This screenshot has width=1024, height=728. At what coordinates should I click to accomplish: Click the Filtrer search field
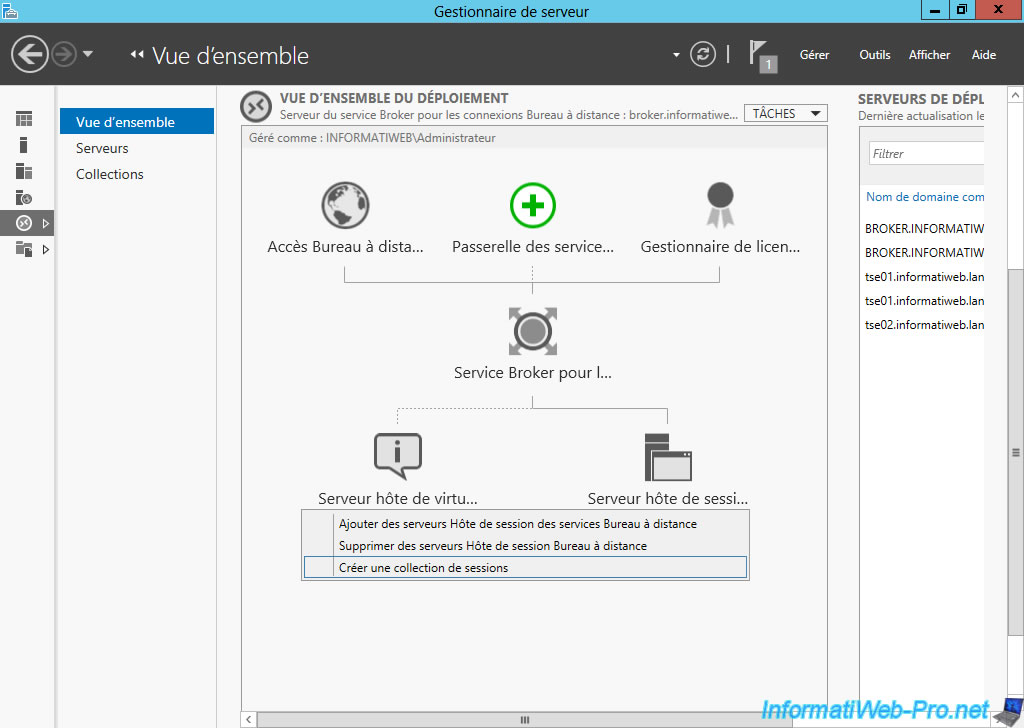(925, 154)
